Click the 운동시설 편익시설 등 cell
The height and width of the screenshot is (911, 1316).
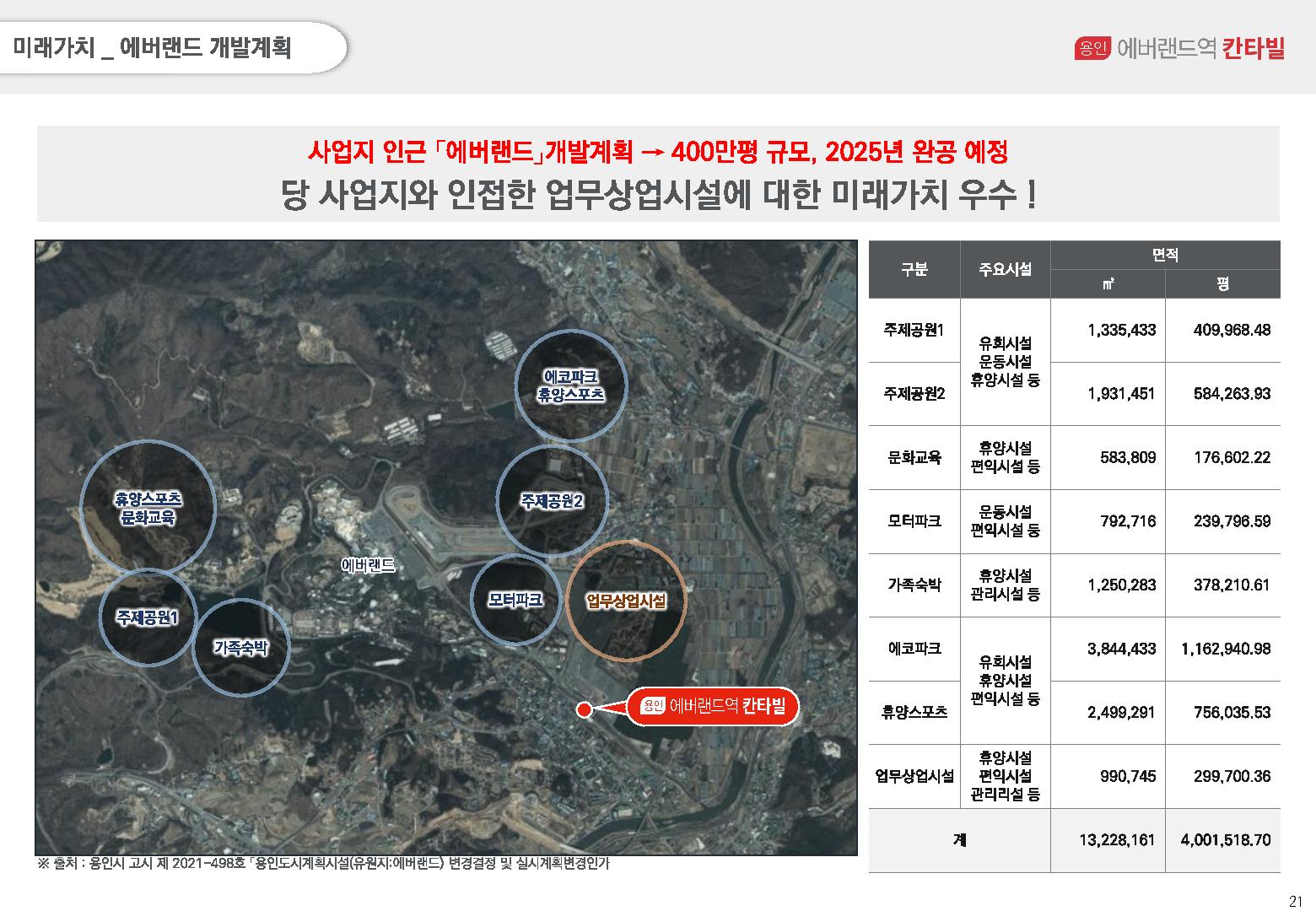point(1006,520)
